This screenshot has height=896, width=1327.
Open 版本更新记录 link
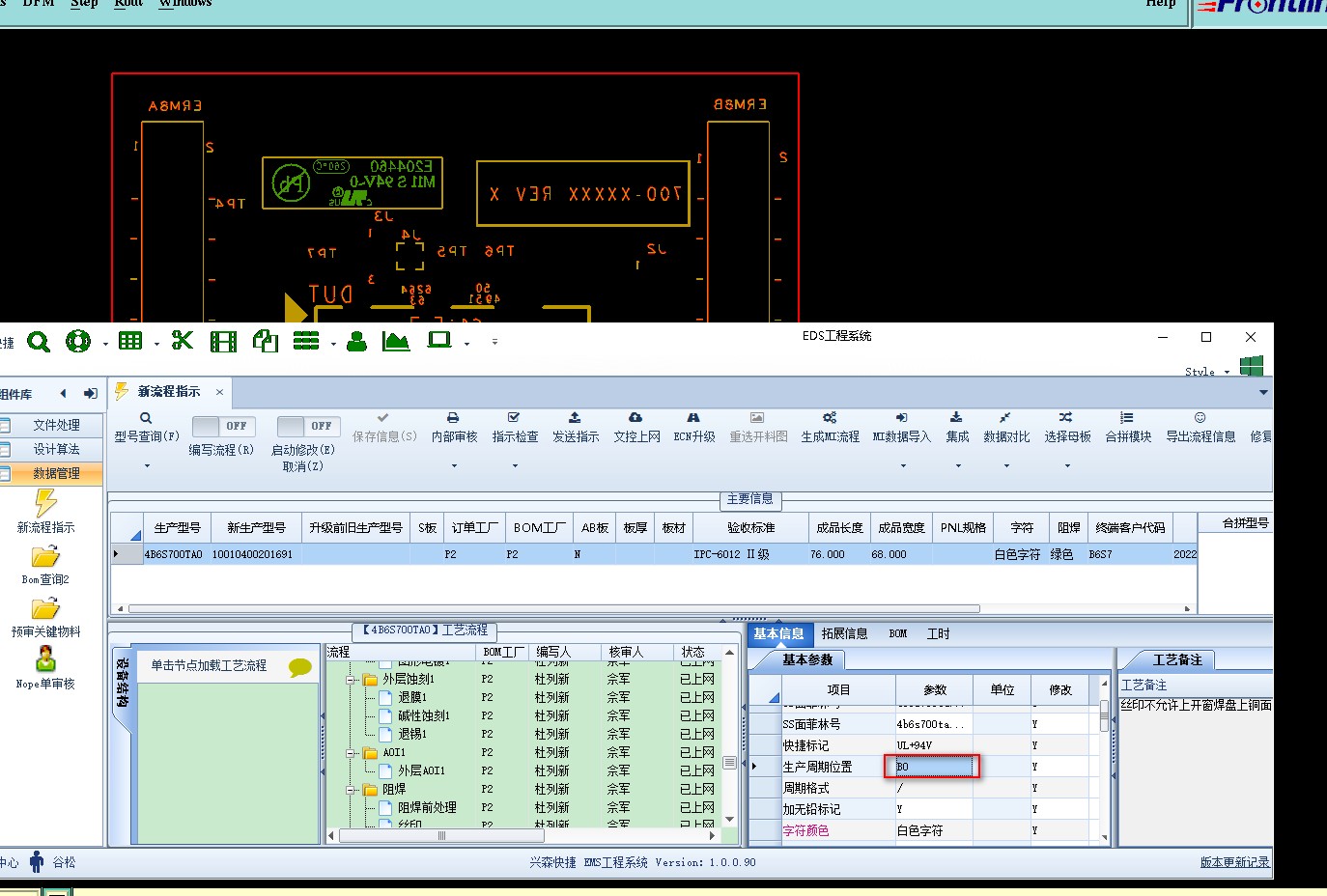coord(1234,862)
